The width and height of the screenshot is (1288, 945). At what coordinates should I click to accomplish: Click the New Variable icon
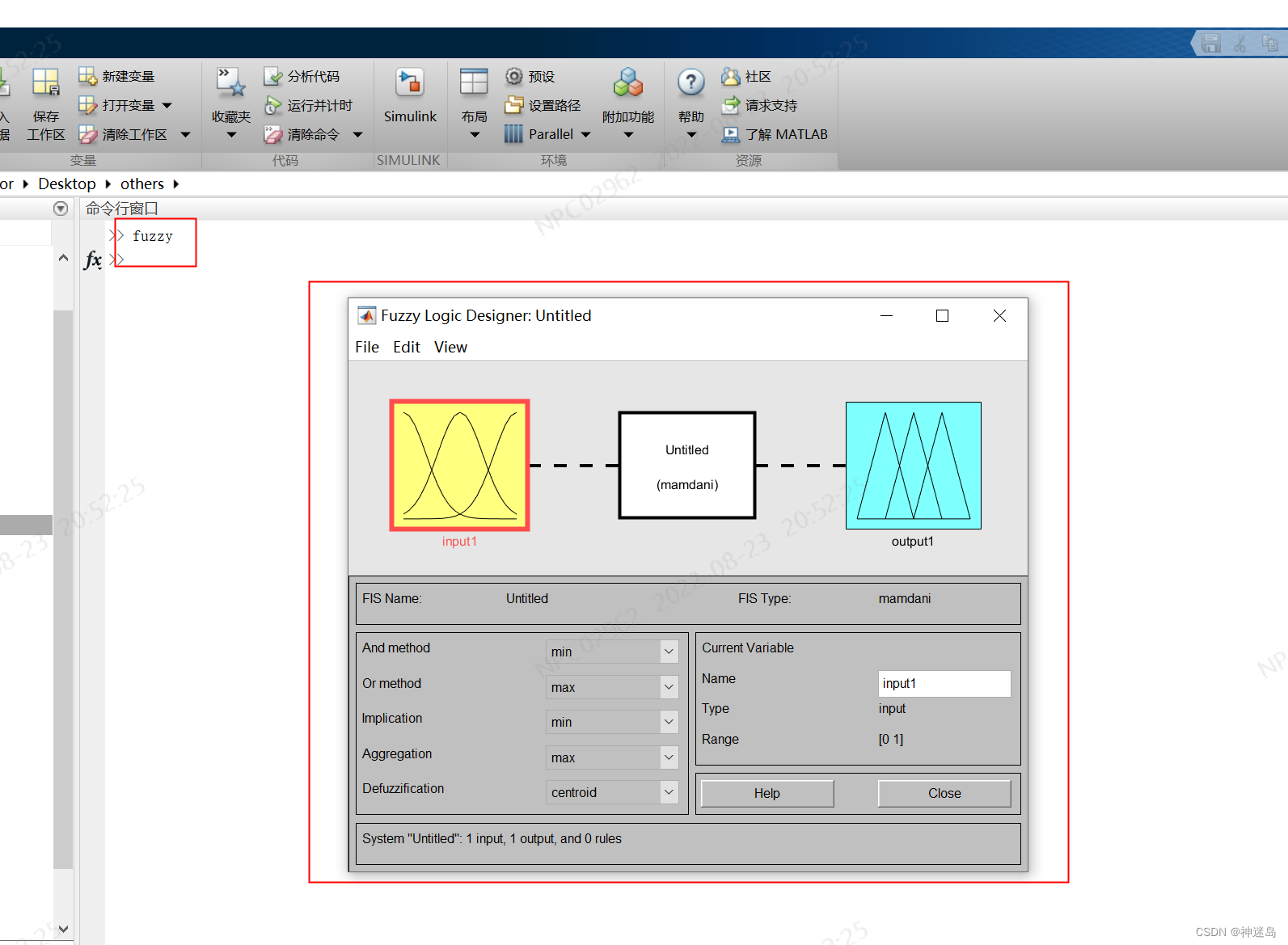coord(87,76)
